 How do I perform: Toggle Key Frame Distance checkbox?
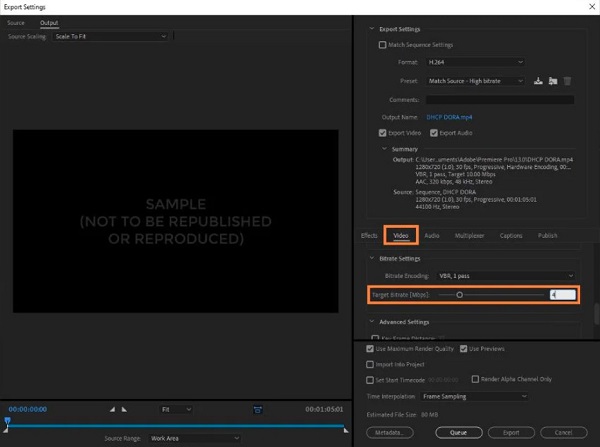(x=375, y=338)
